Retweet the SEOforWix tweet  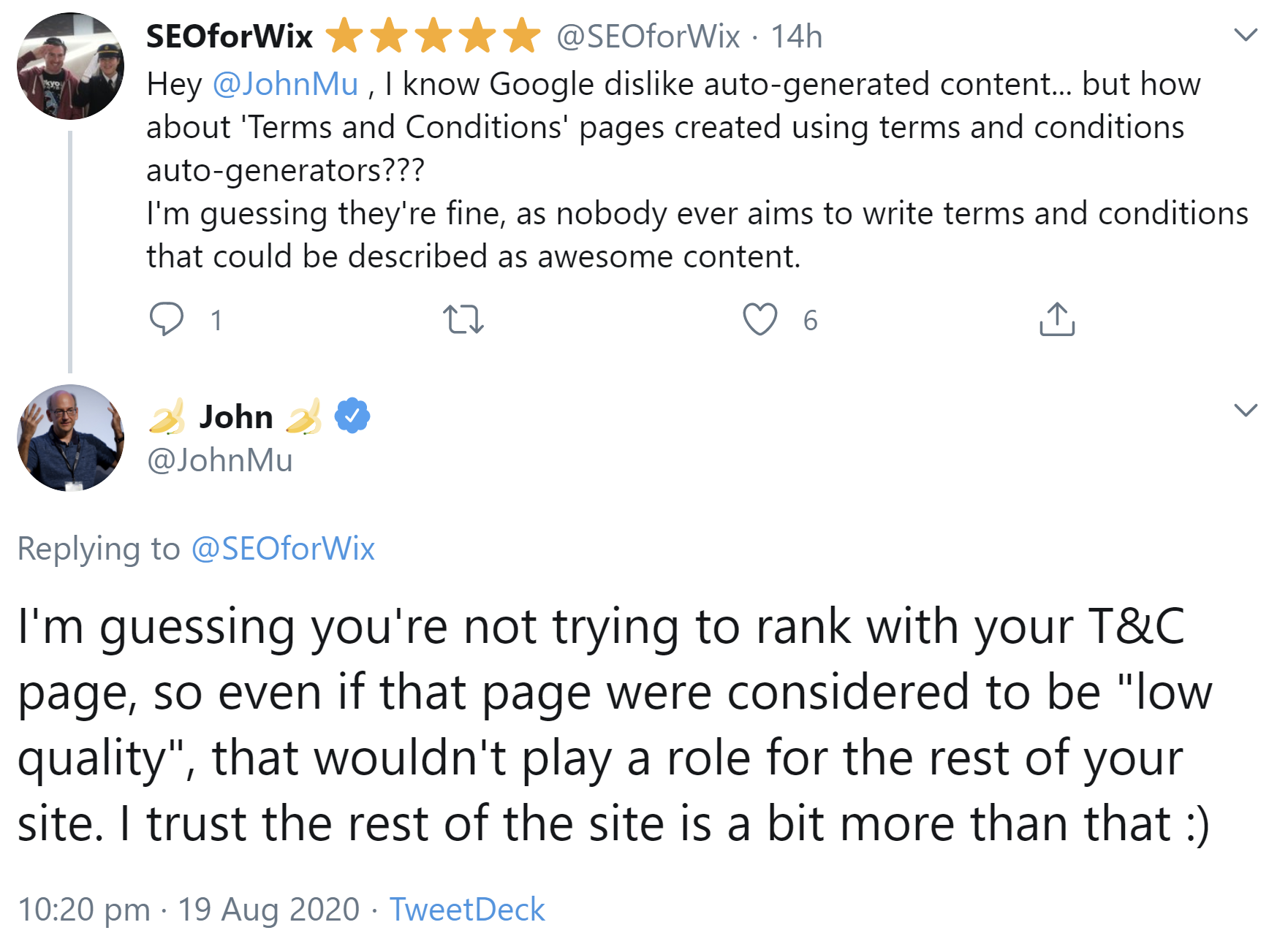[463, 319]
